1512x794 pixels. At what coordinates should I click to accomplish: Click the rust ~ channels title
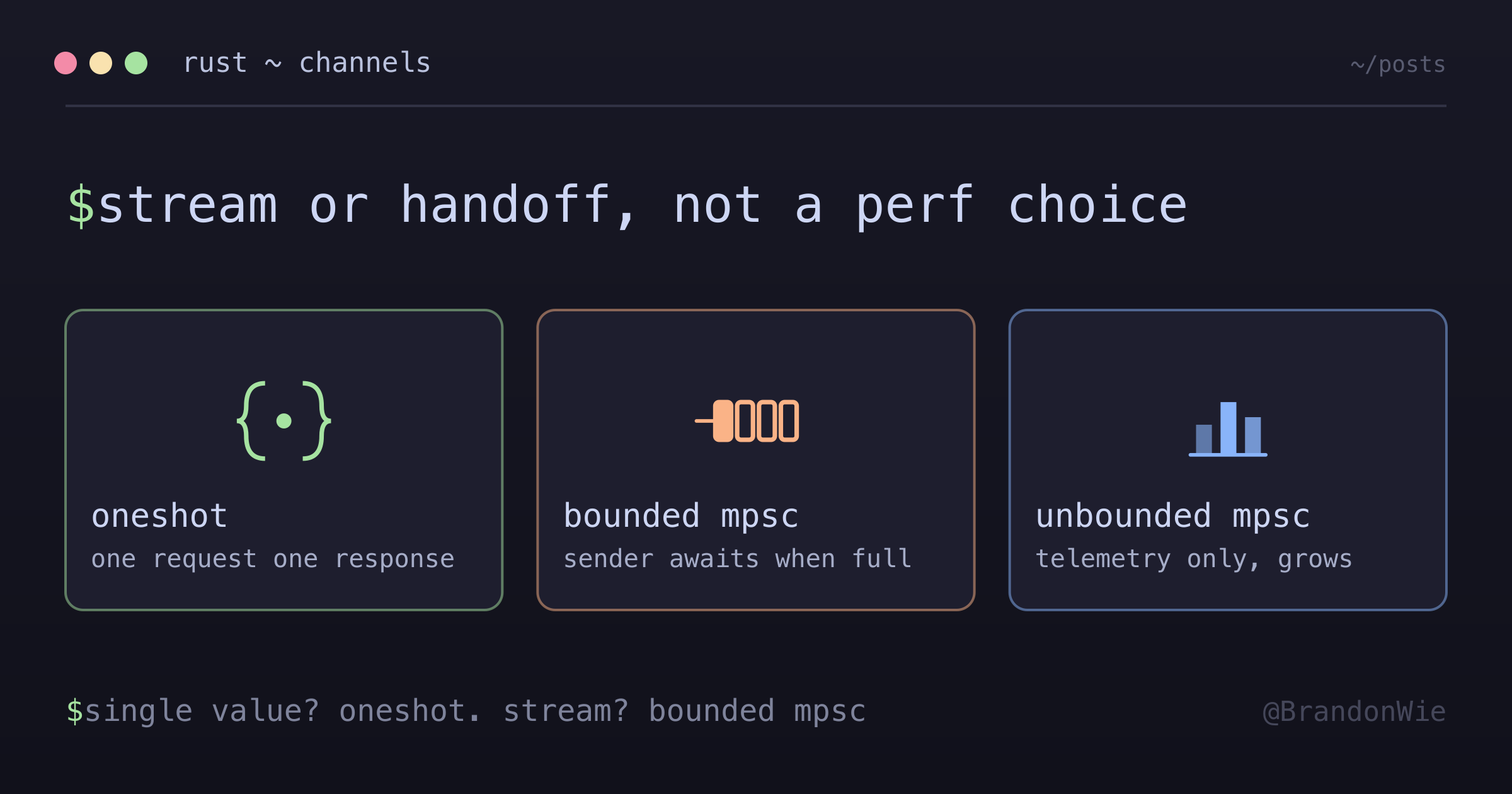click(x=307, y=63)
